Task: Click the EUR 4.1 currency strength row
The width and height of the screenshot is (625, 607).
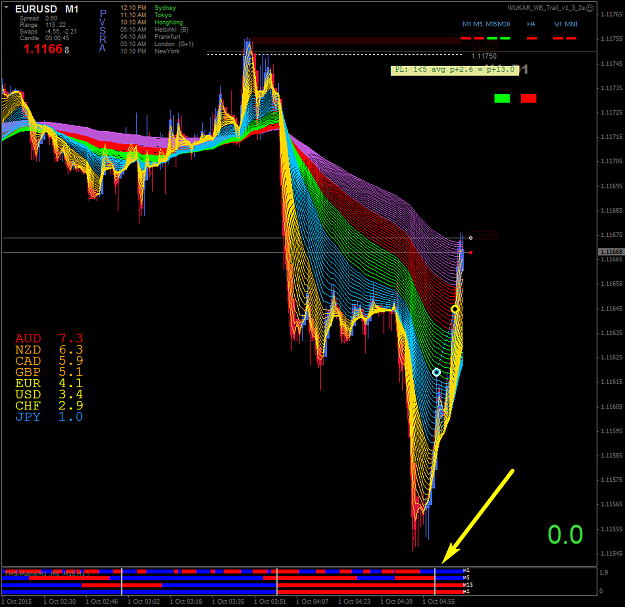Action: pos(49,383)
